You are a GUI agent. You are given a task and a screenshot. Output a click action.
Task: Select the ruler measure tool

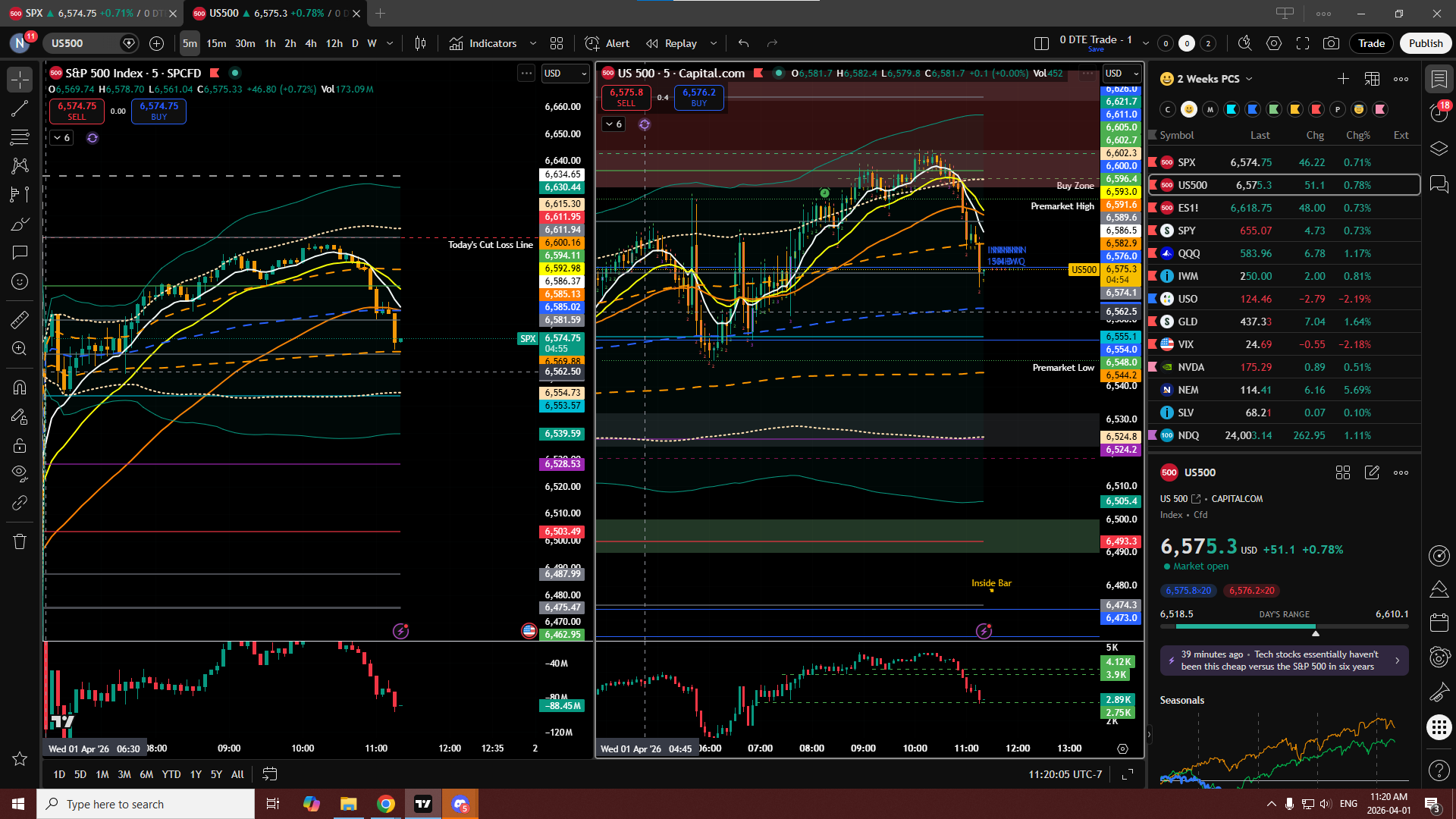click(20, 320)
